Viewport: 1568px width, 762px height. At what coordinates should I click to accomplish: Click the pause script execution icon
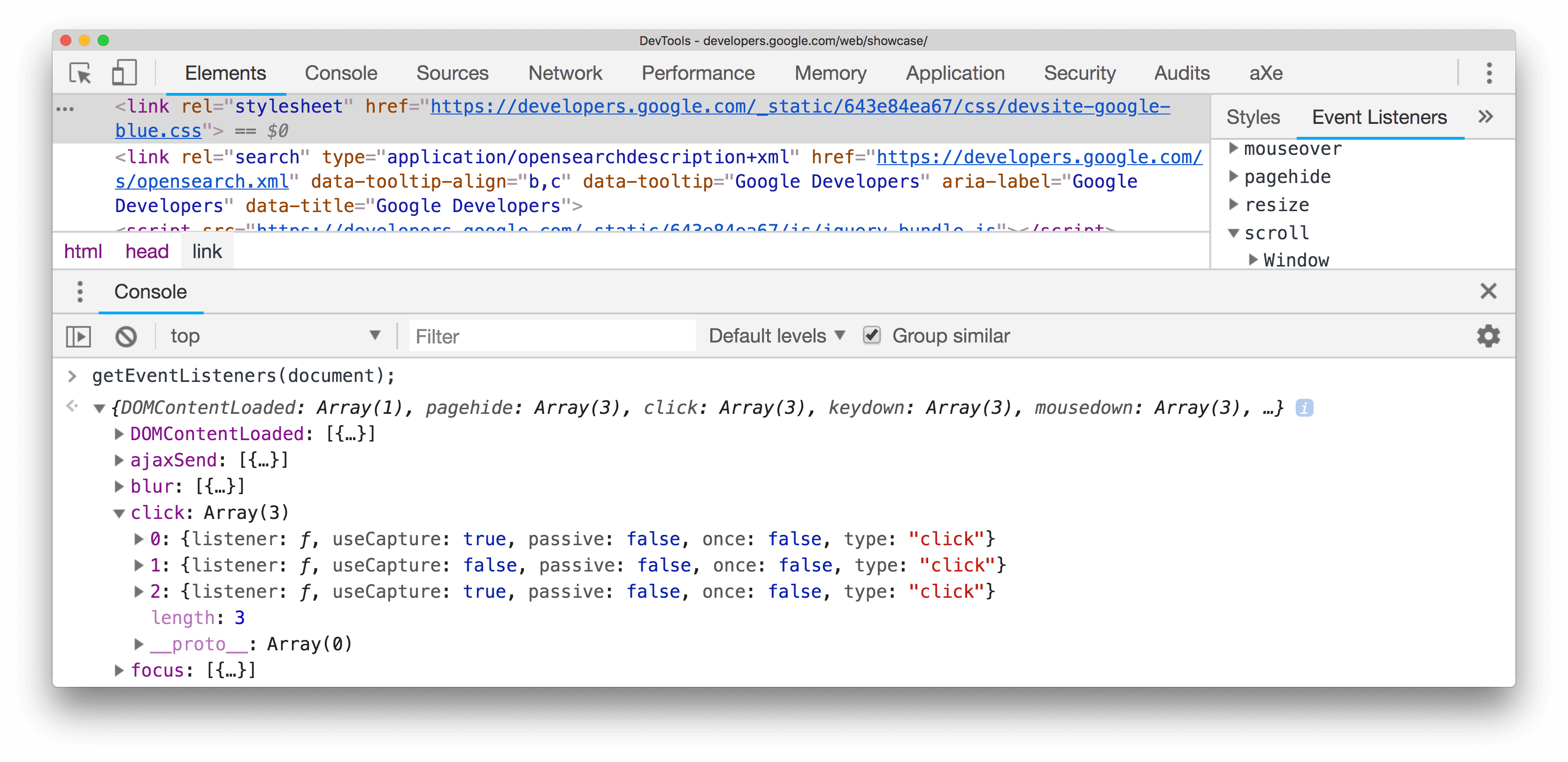(79, 335)
